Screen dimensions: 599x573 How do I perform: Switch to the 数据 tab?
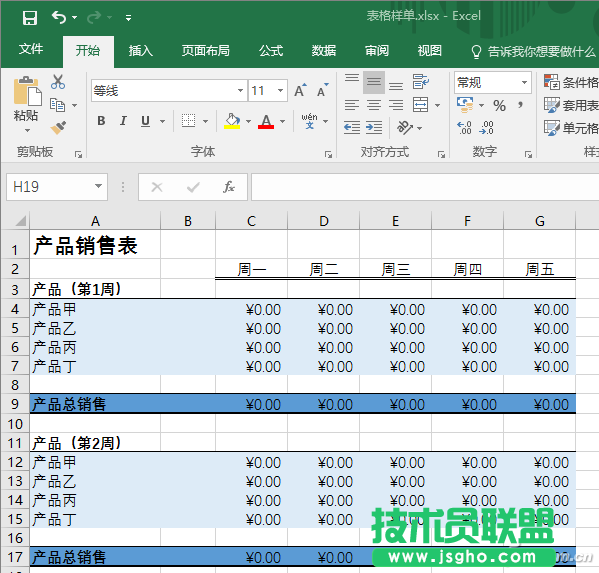[x=324, y=50]
